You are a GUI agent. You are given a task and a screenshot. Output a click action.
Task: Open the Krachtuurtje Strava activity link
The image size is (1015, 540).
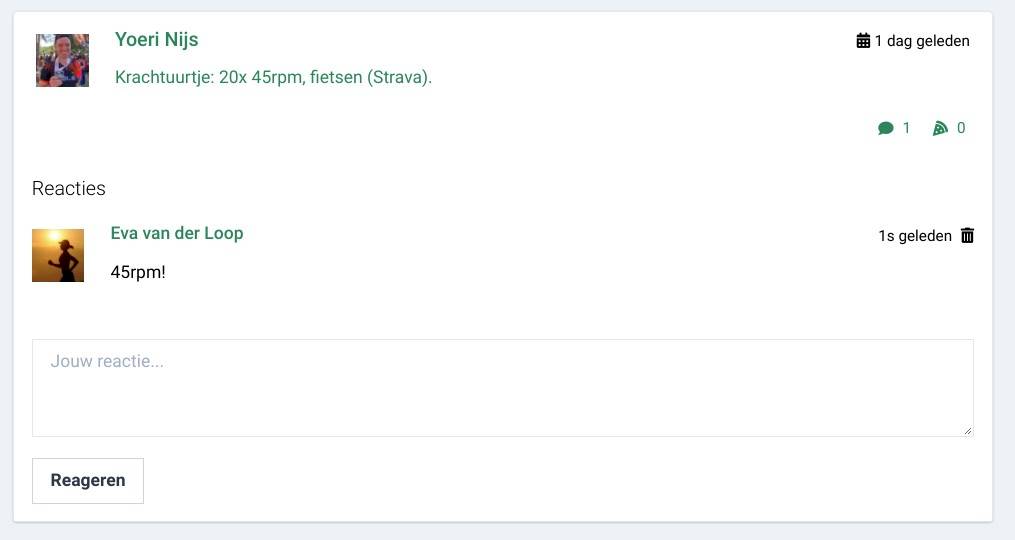273,77
